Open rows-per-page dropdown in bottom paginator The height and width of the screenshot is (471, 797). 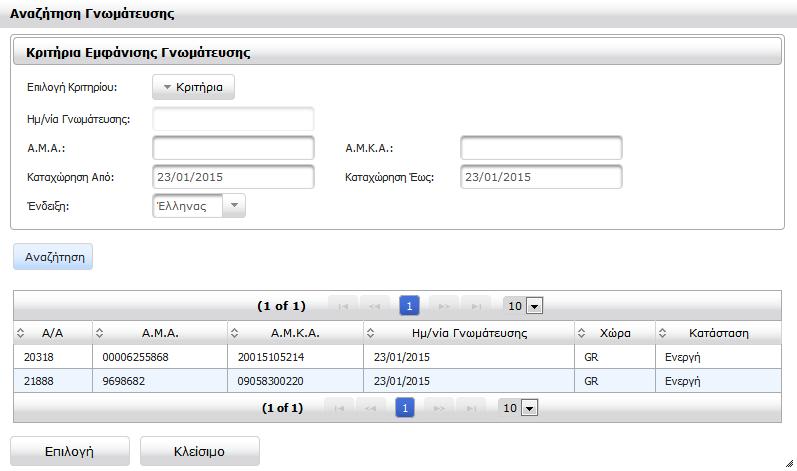point(530,409)
